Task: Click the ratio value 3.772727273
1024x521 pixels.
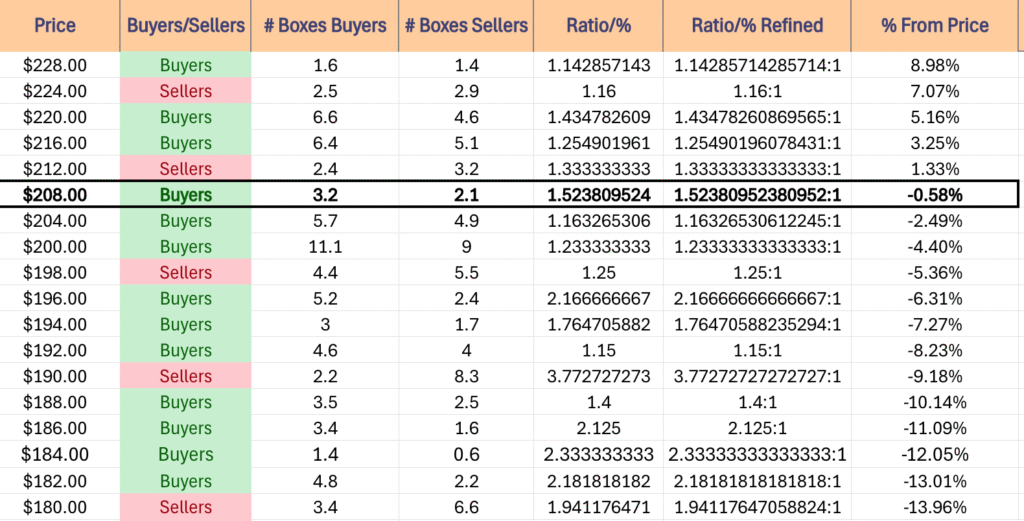Action: coord(599,376)
